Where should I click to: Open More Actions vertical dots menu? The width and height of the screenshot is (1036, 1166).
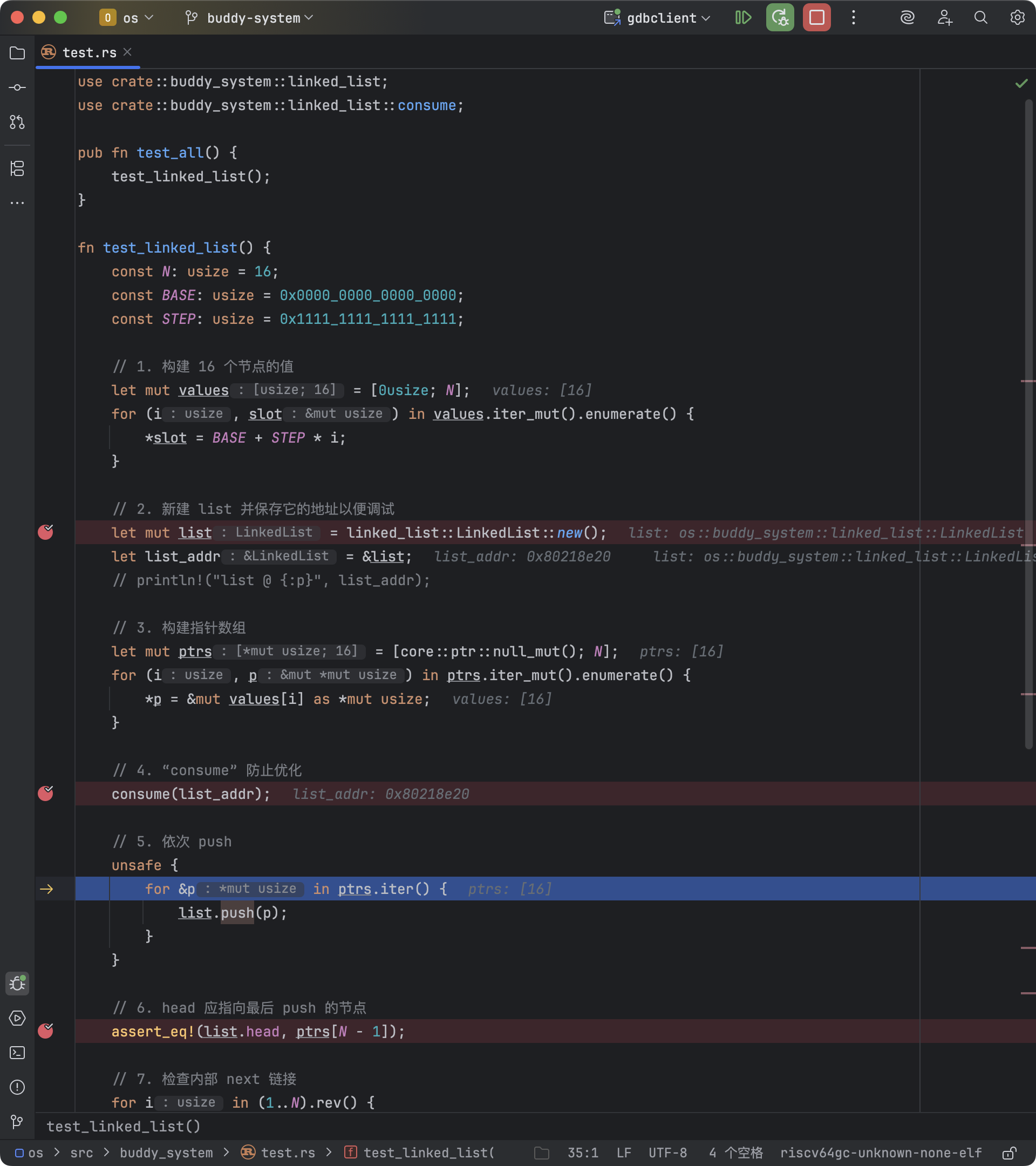[x=853, y=18]
